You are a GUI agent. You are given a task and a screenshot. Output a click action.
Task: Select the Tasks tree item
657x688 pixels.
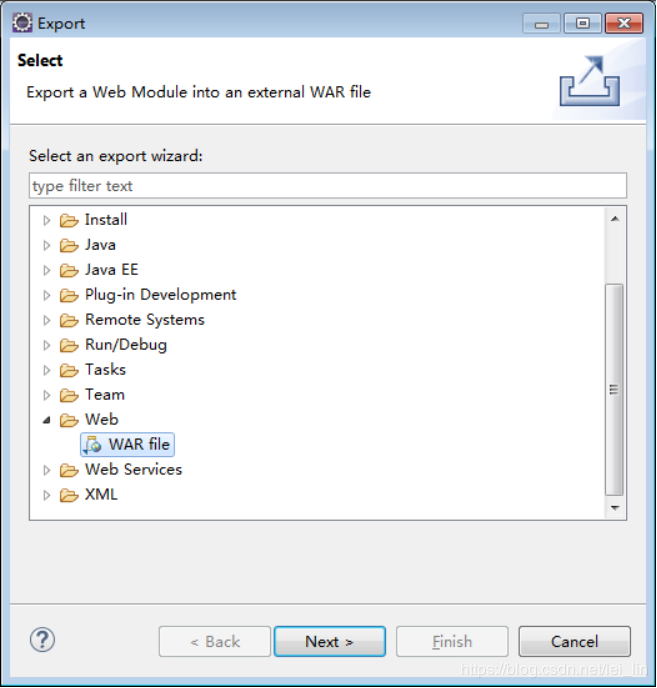[x=105, y=370]
